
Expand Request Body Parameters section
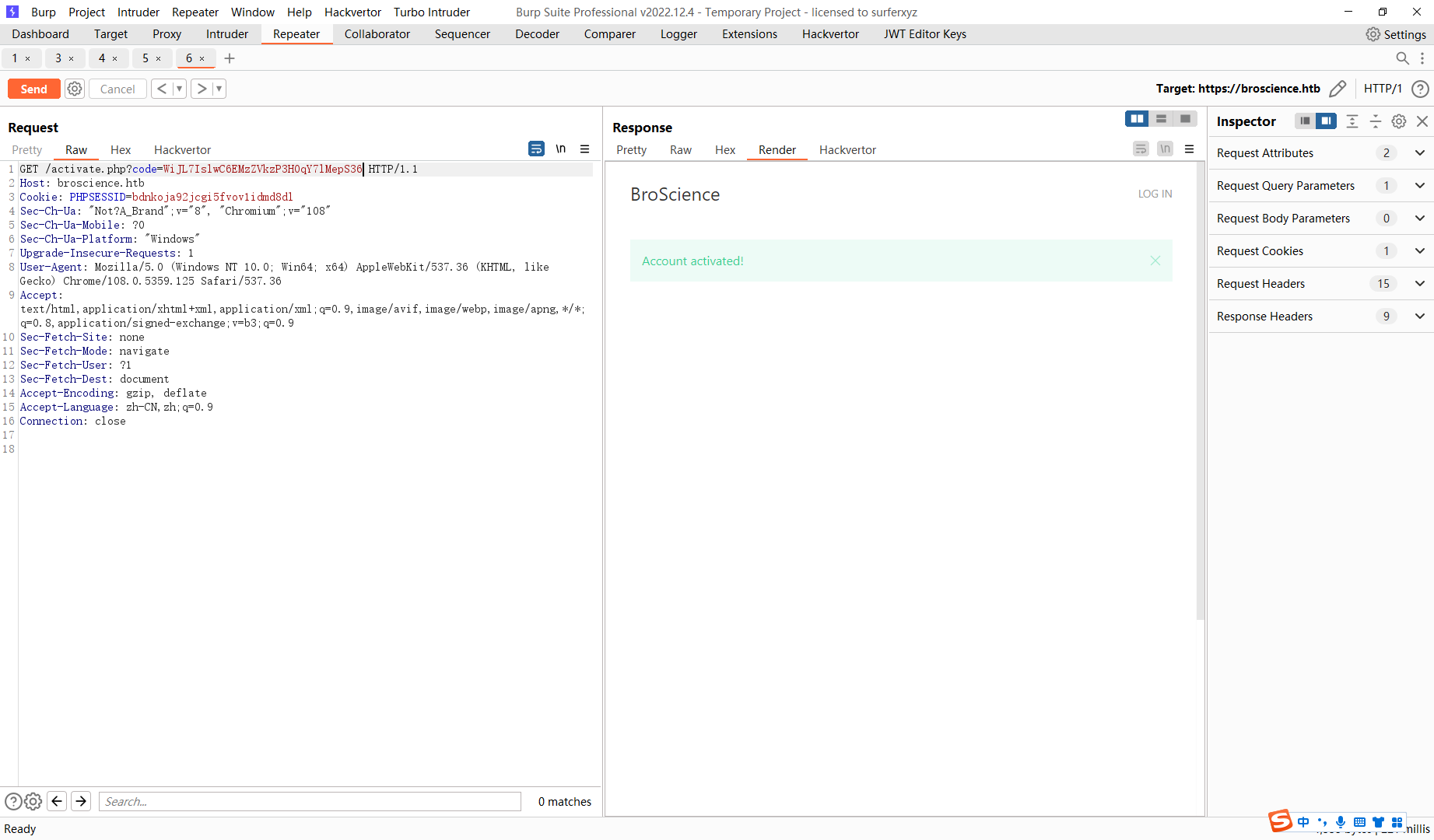point(1321,219)
